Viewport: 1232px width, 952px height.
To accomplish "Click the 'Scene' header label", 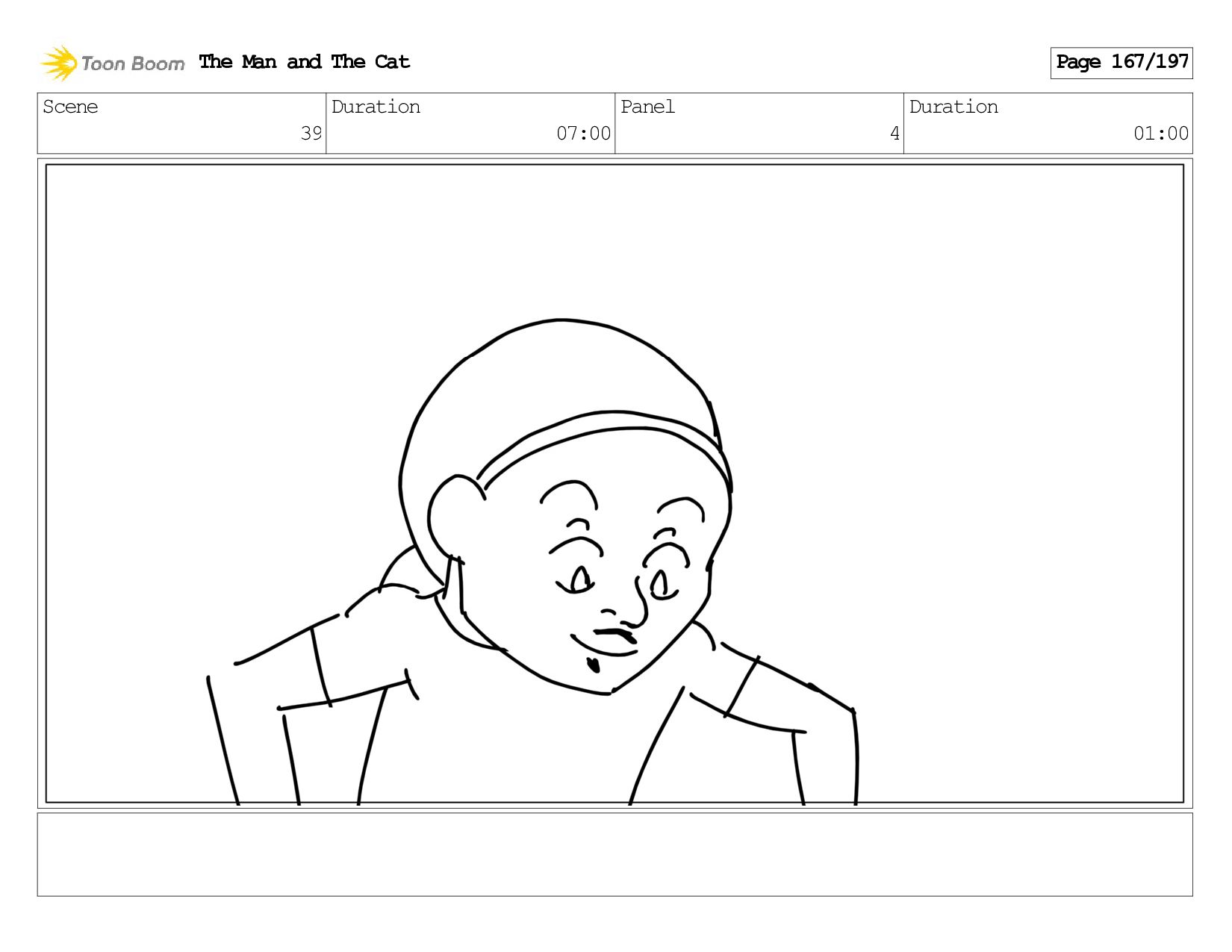I will (70, 107).
